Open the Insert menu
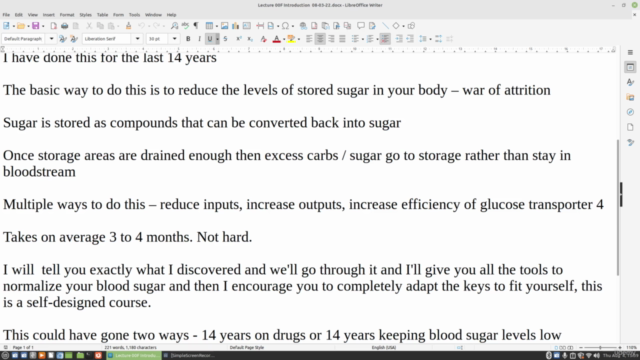The image size is (640, 360). 49,15
